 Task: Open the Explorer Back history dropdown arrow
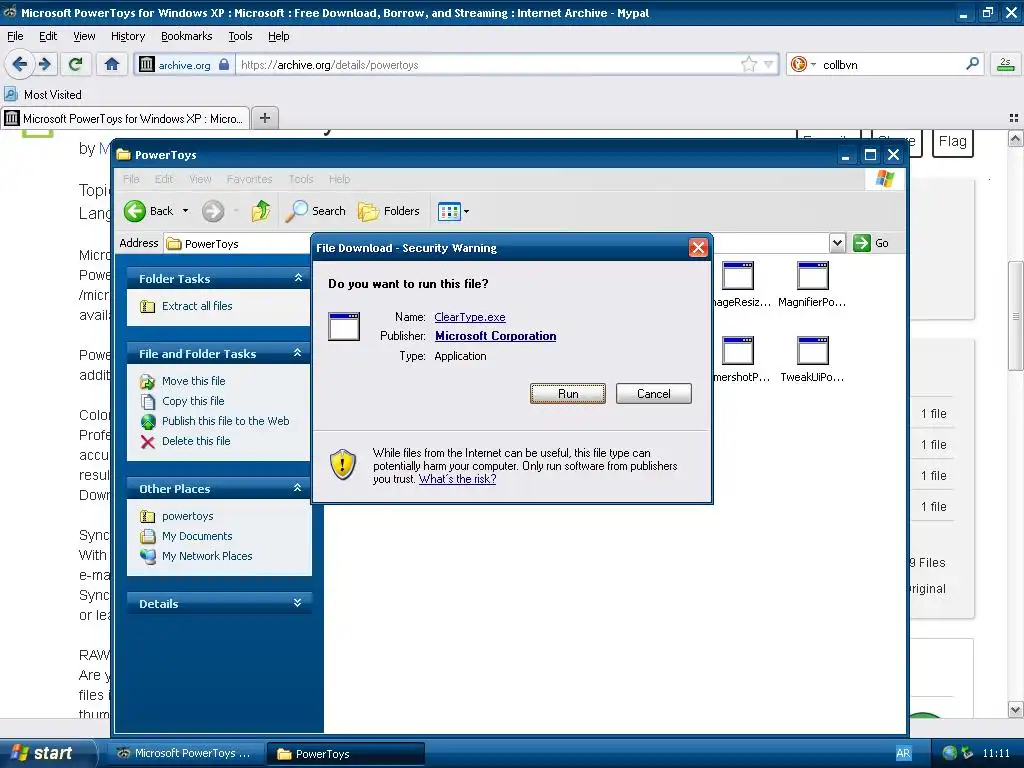(185, 211)
